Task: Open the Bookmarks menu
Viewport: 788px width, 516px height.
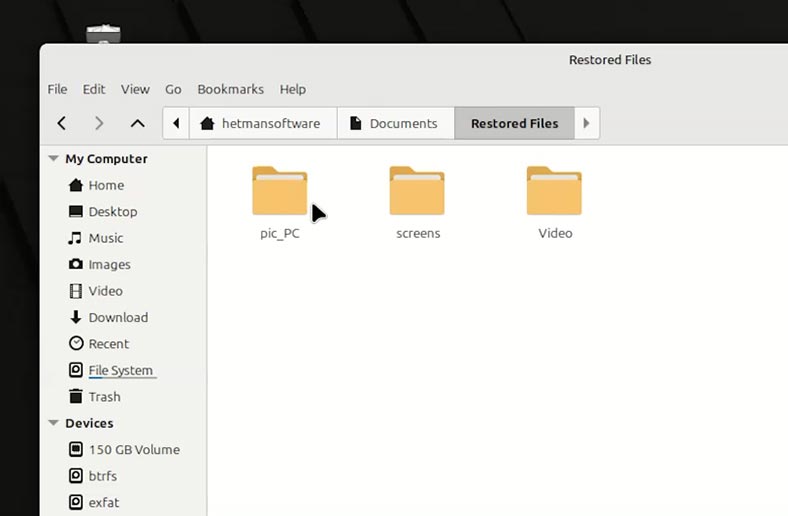Action: tap(230, 89)
